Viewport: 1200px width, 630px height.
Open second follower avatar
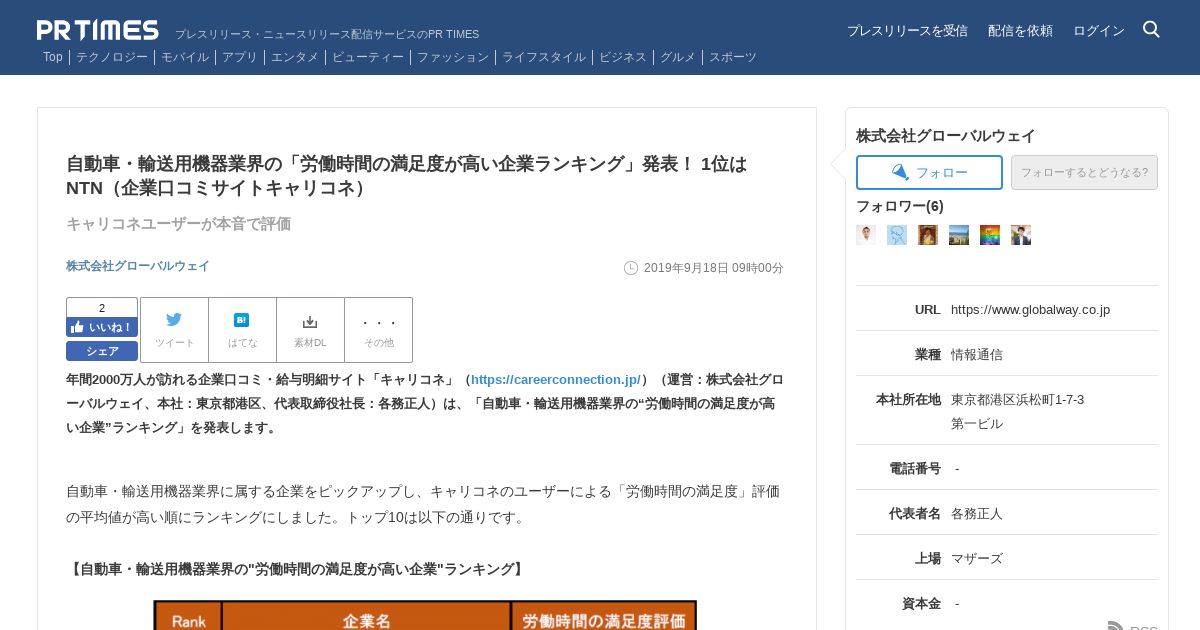pyautogui.click(x=897, y=235)
